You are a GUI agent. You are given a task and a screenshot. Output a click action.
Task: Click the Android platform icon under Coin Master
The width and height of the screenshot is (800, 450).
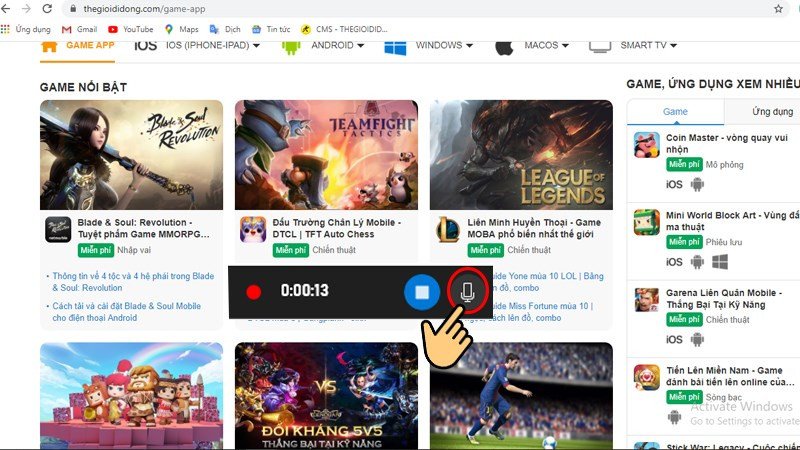point(698,184)
